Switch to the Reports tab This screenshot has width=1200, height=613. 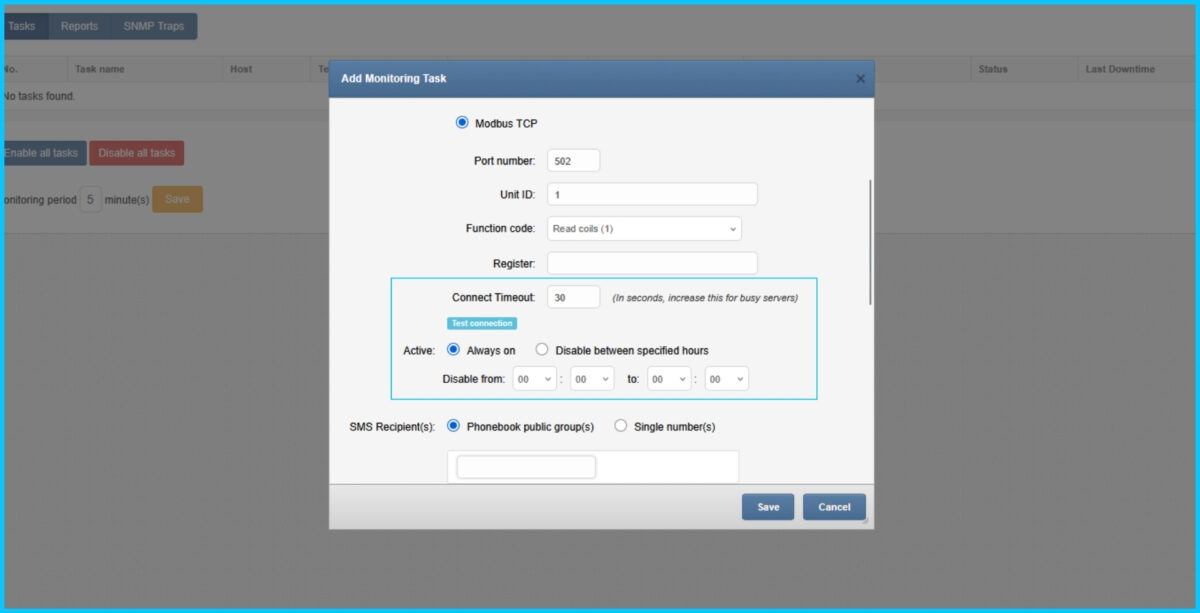pos(79,26)
